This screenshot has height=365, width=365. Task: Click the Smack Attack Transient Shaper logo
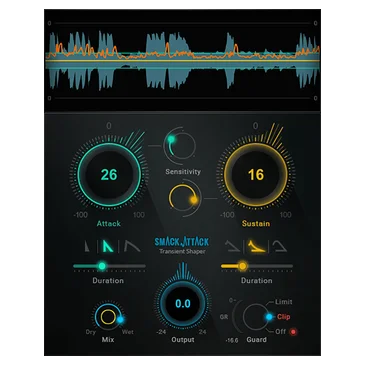click(x=182, y=245)
